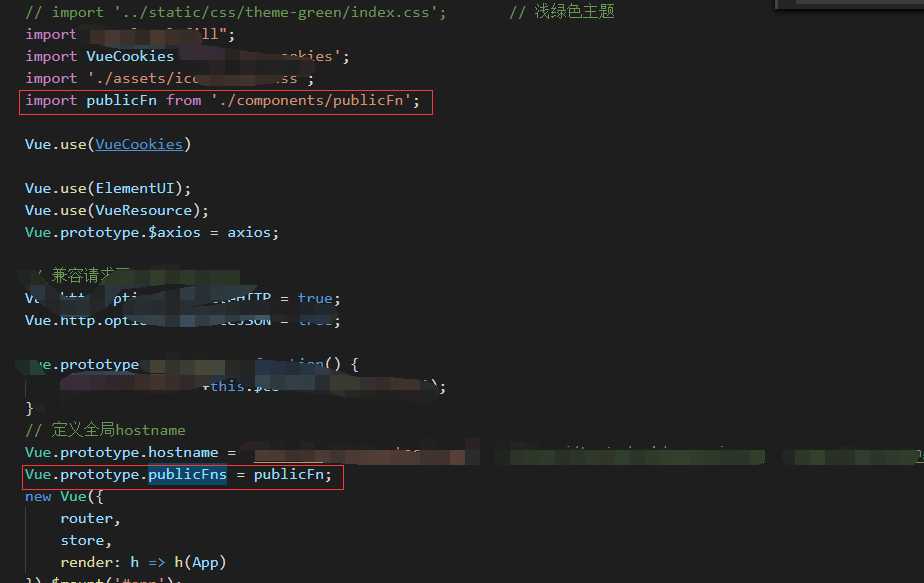Click the Vue.use(VueResource) line

click(117, 210)
